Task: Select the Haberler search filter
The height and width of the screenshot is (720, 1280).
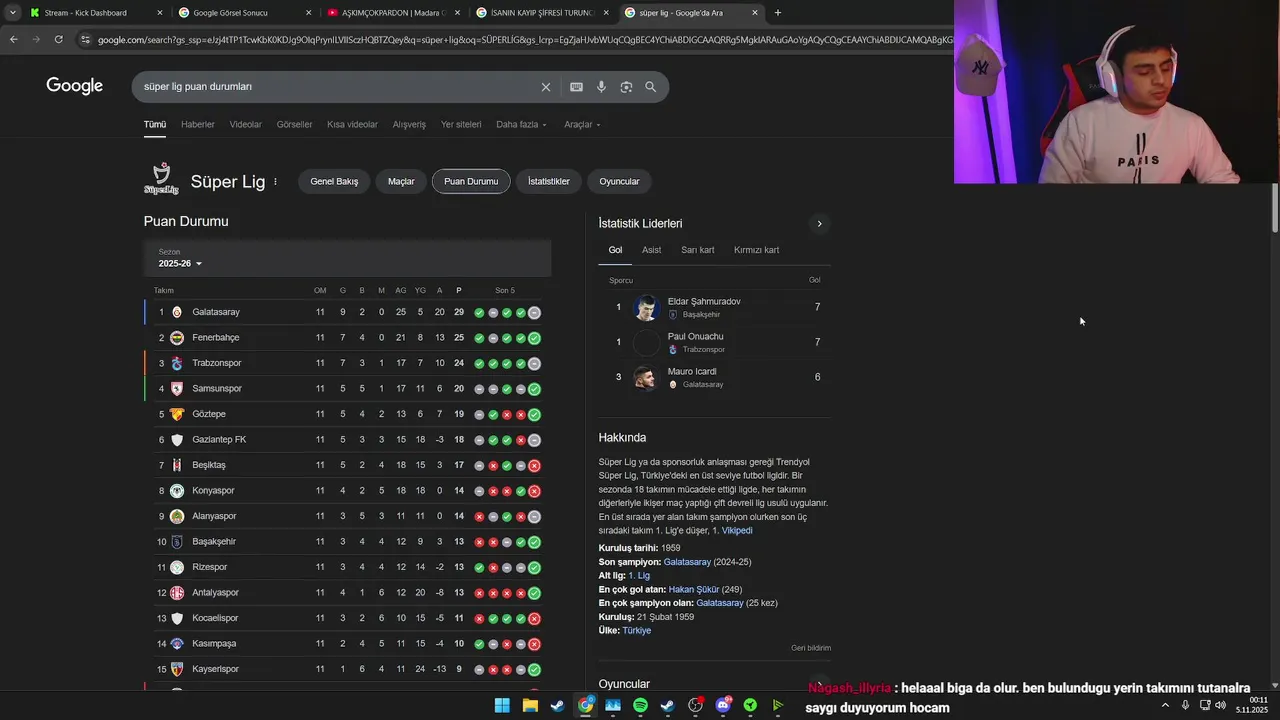Action: pos(198,125)
